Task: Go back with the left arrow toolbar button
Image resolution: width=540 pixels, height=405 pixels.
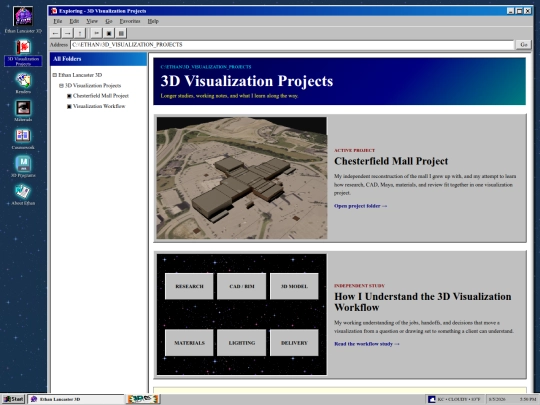Action: point(55,33)
